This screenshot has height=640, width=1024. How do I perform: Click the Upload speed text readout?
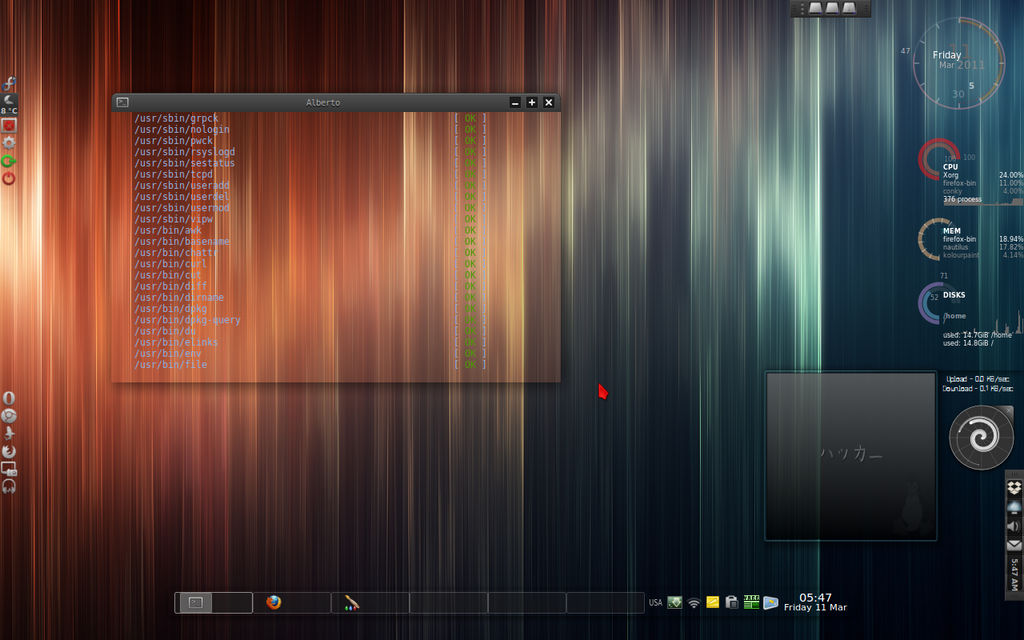[978, 379]
